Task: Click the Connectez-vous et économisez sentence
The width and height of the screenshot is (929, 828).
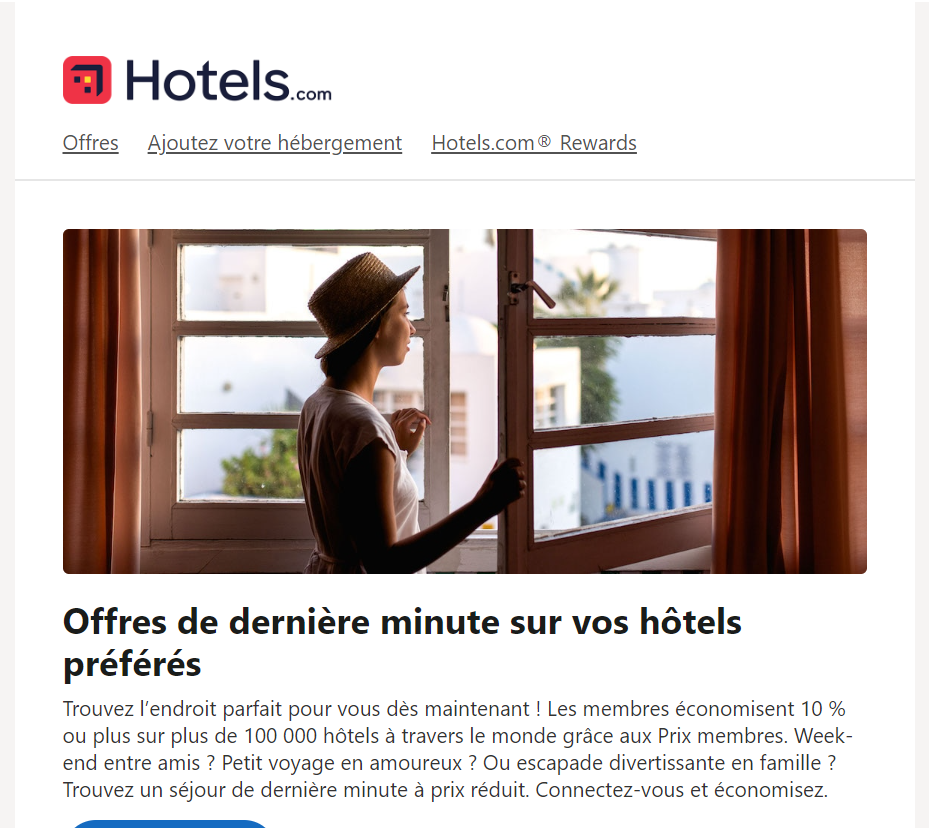Action: 681,790
